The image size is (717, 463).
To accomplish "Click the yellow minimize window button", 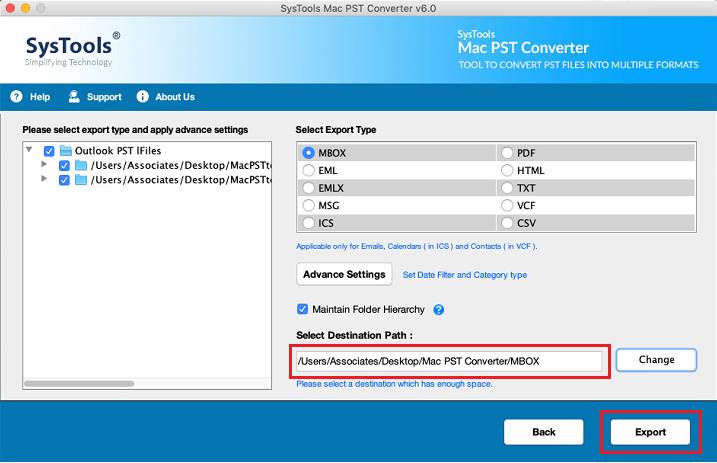I will coord(26,8).
